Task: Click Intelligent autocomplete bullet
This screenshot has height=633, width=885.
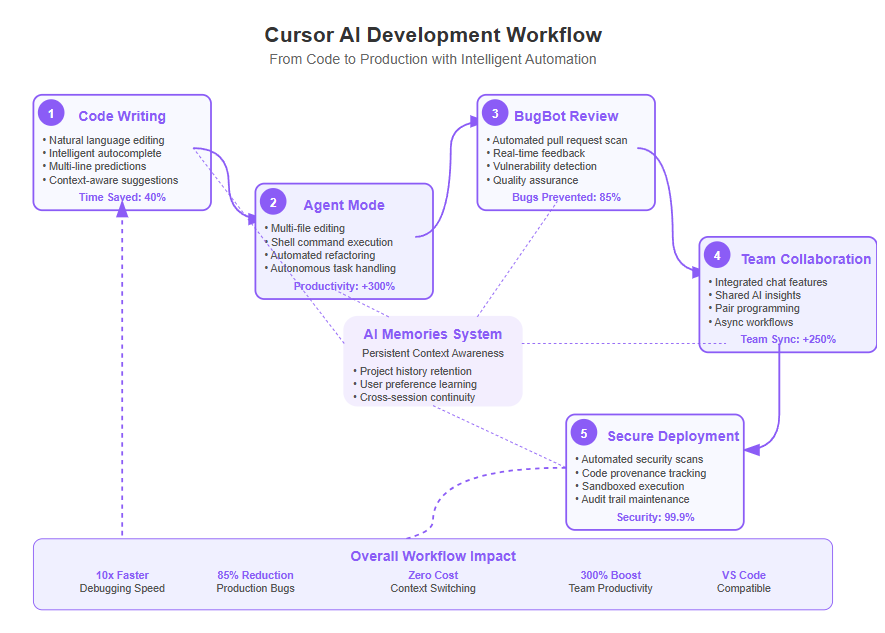Action: coord(102,153)
